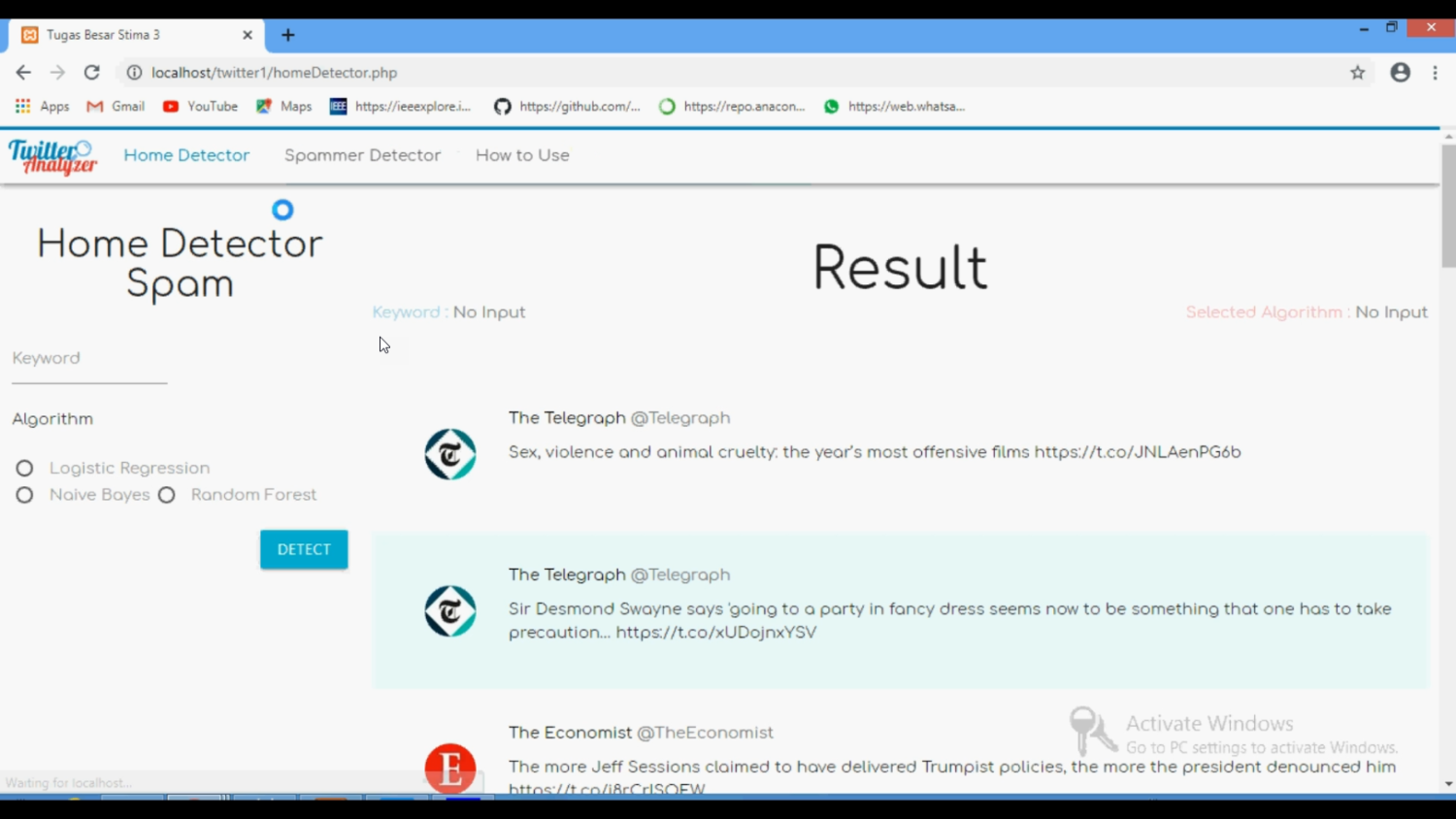Click the 'Home Detector Spam' heading

pos(180,264)
